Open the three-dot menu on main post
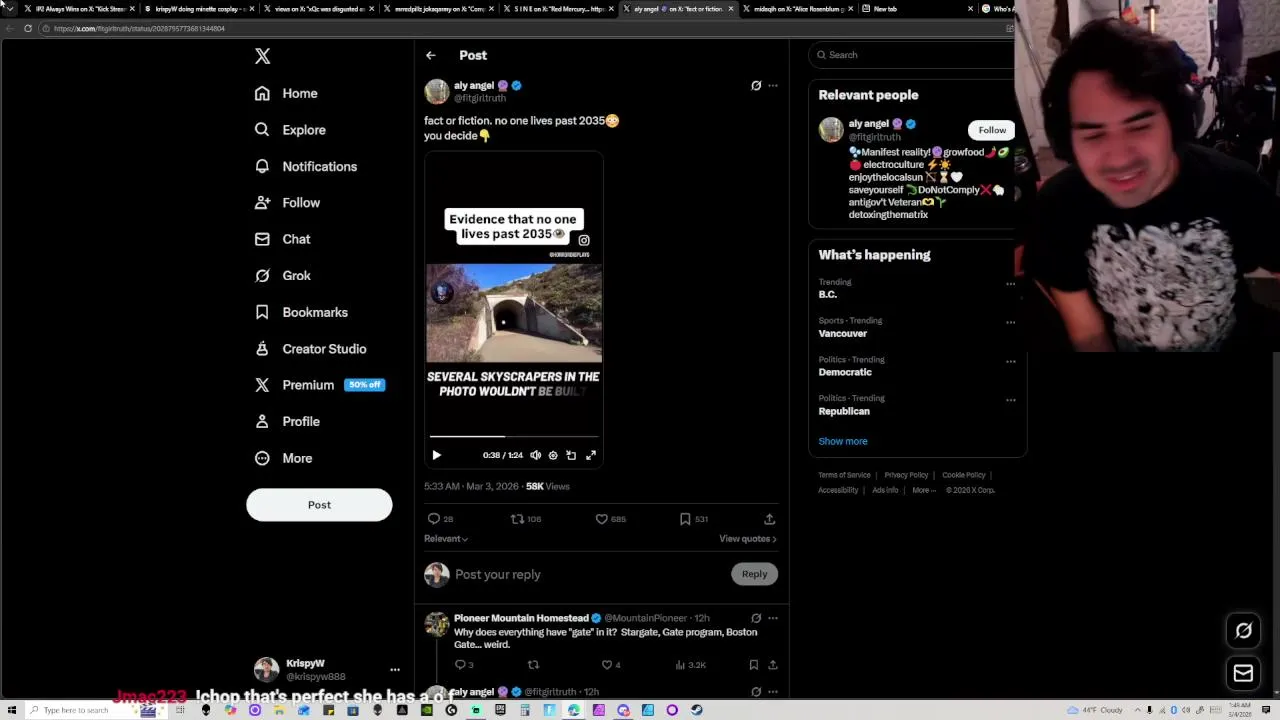This screenshot has width=1280, height=720. (772, 86)
